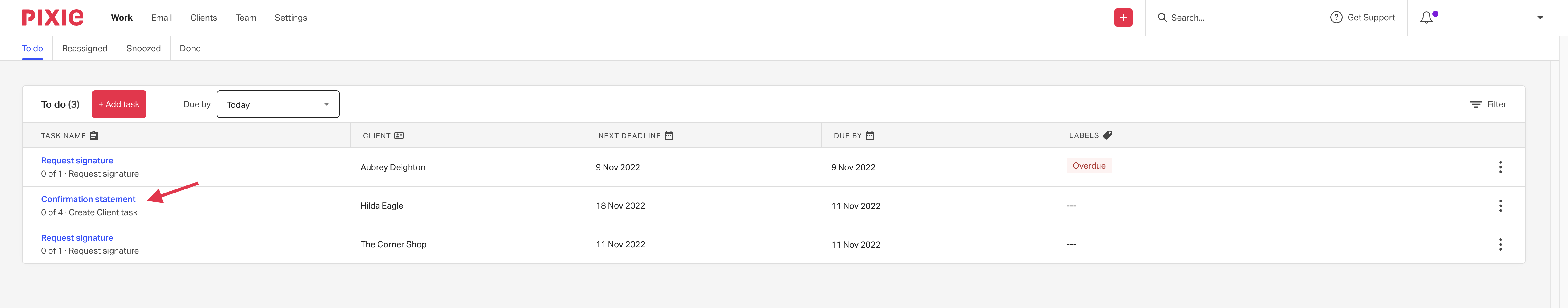Go to the Settings menu item

tap(291, 18)
